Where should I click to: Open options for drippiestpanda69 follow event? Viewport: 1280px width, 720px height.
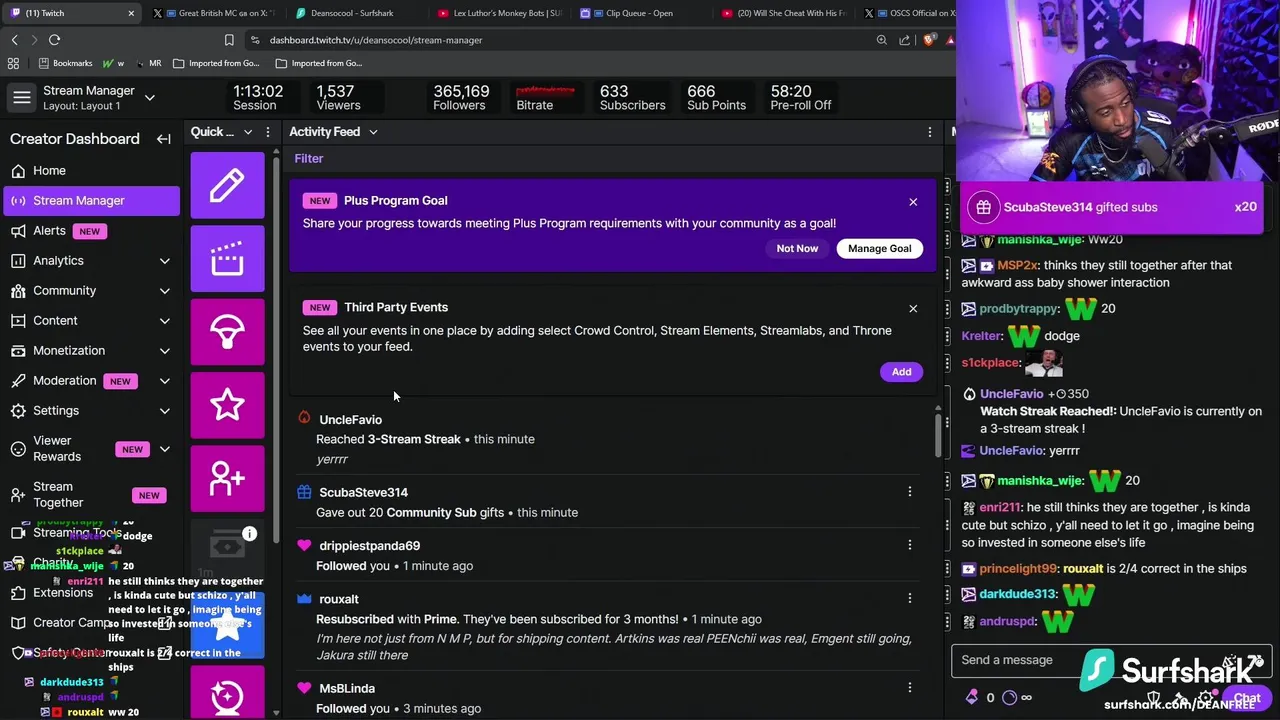pos(909,545)
